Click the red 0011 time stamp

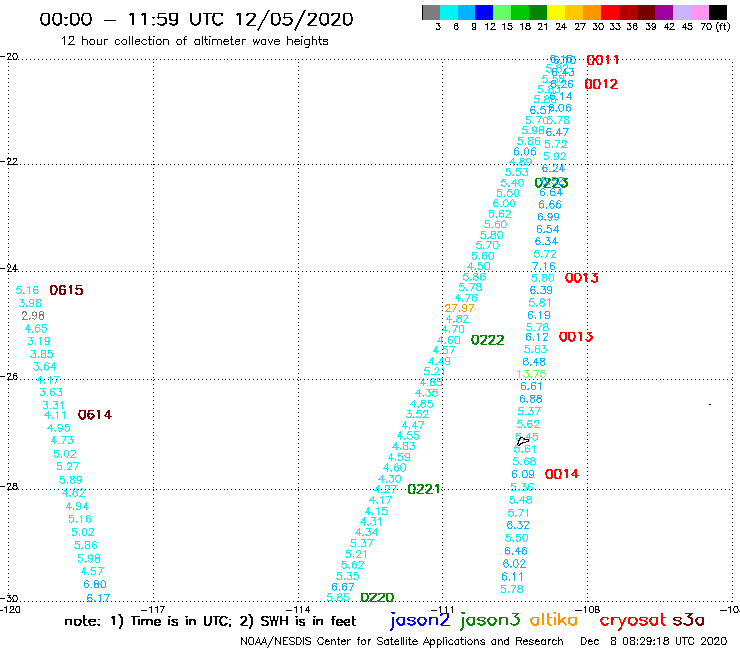[603, 60]
